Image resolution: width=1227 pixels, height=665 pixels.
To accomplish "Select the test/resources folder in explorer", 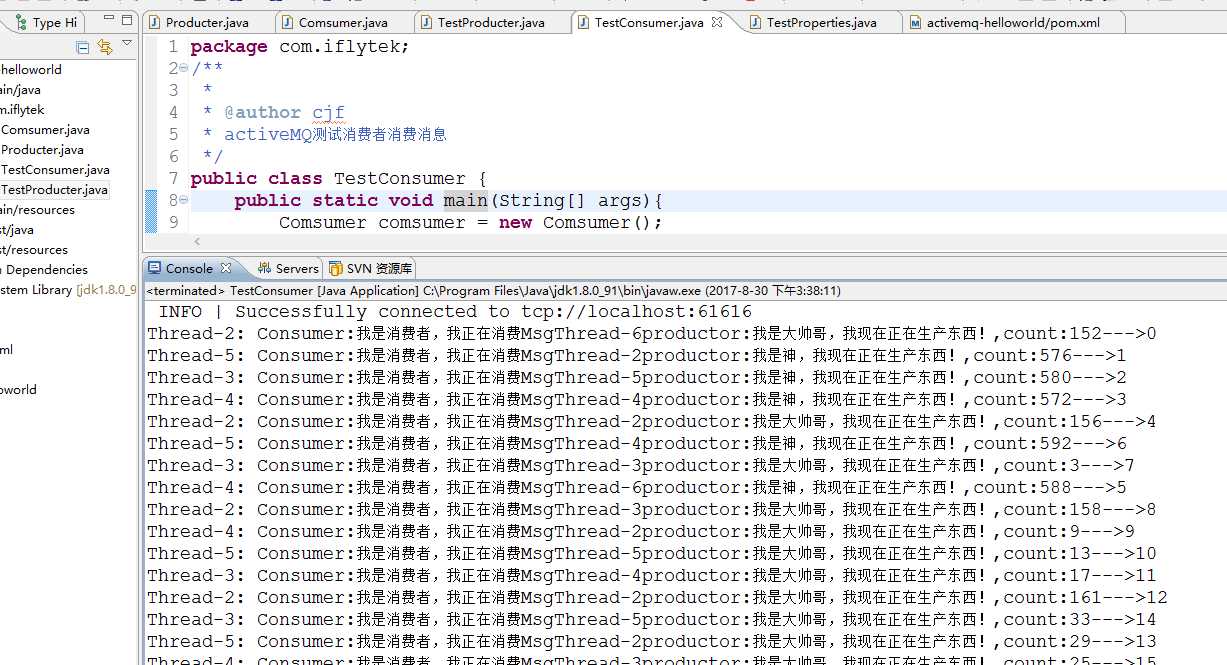I will click(34, 250).
